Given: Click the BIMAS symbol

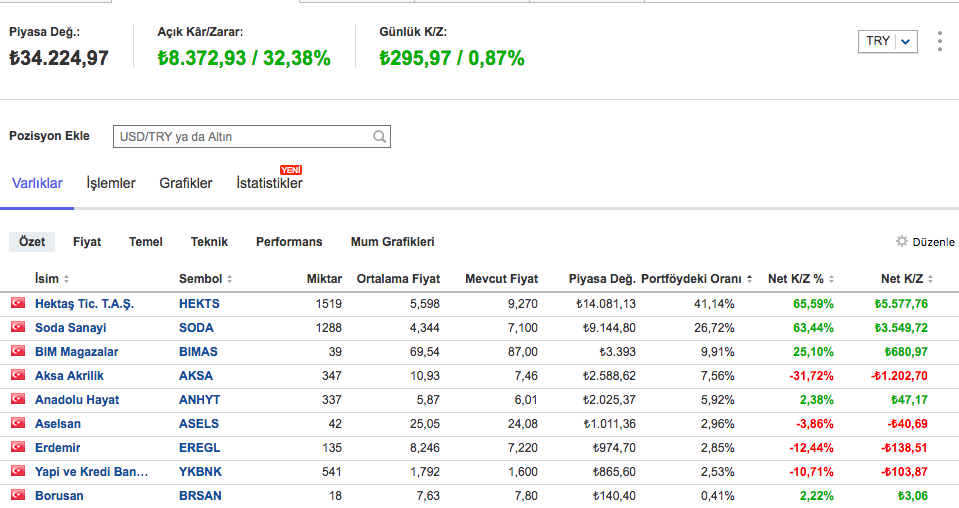Looking at the screenshot, I should point(198,352).
